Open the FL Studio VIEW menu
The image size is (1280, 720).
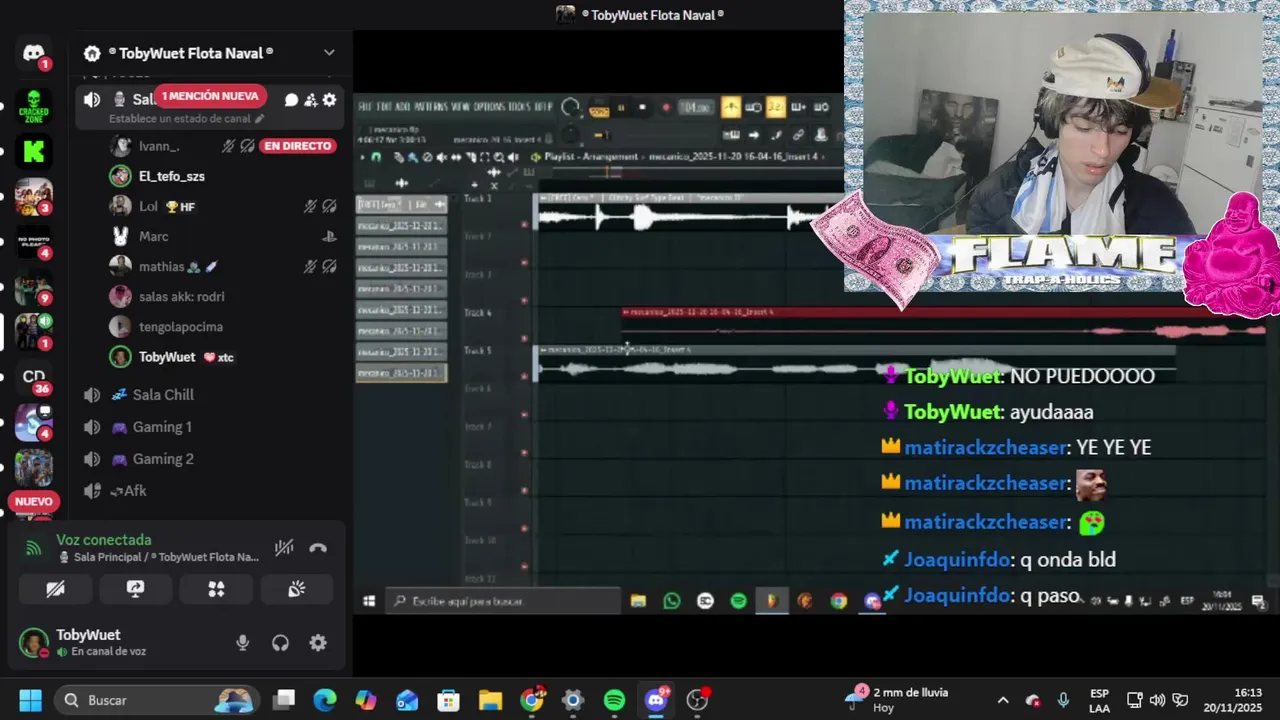coord(461,107)
